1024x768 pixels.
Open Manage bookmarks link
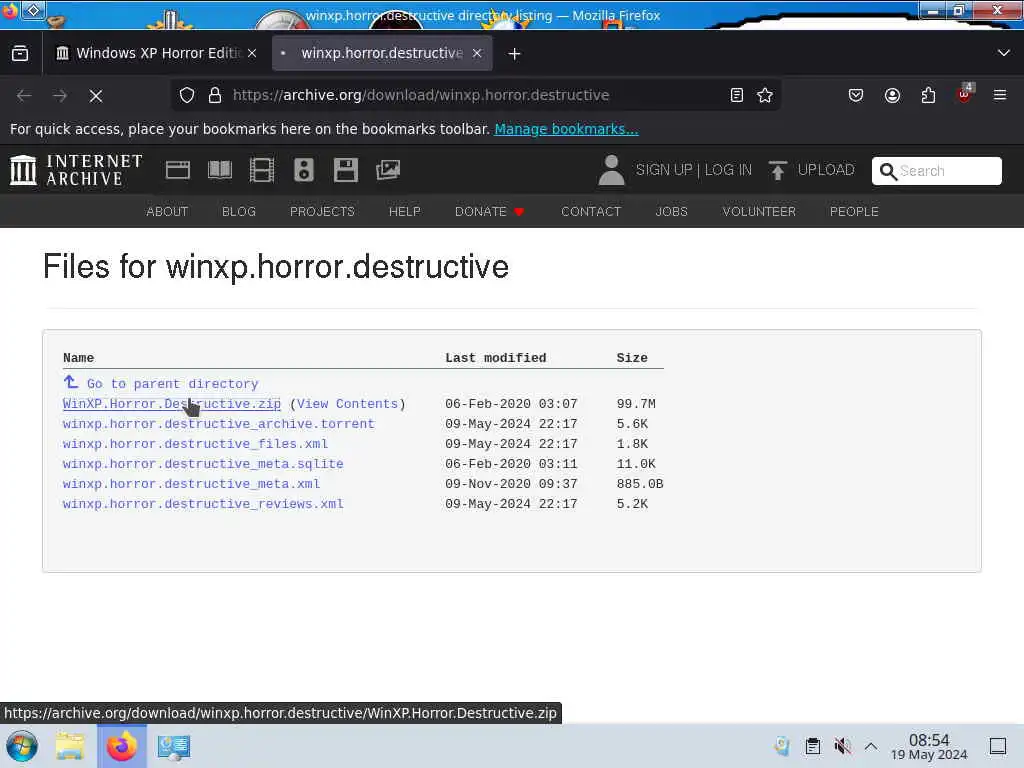(x=566, y=129)
